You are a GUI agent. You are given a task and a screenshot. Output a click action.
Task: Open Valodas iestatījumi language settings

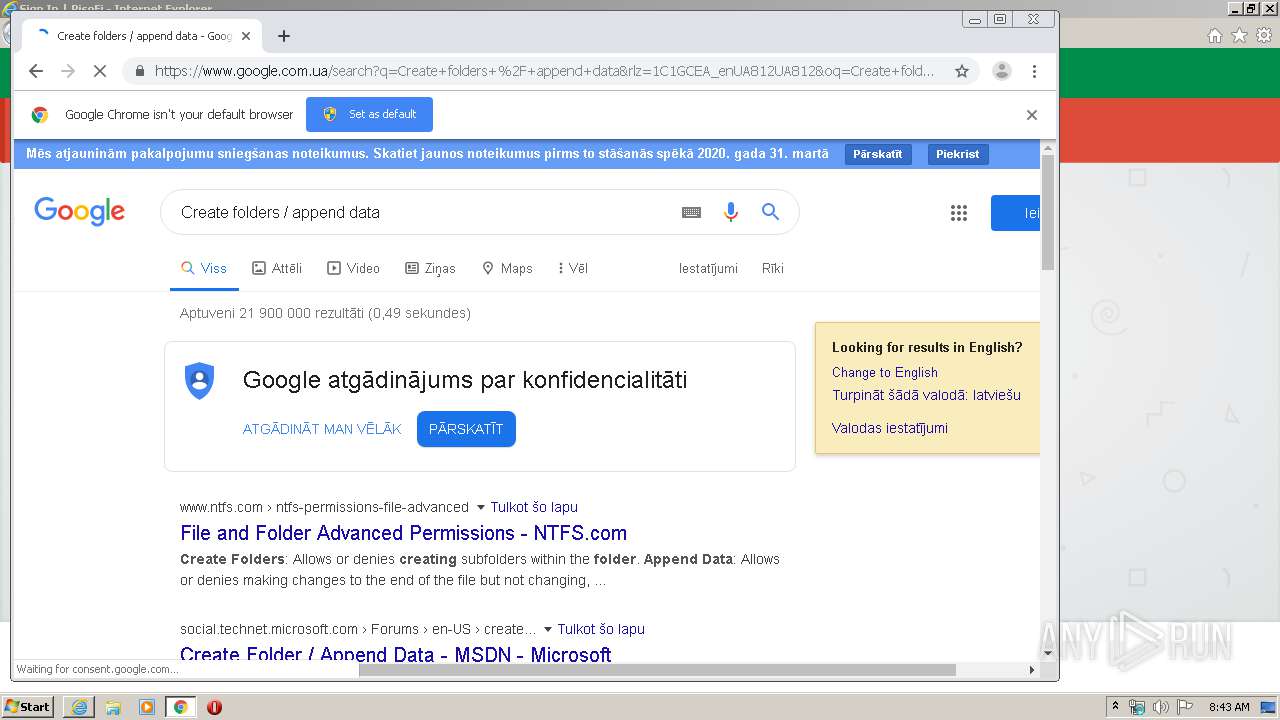[890, 428]
